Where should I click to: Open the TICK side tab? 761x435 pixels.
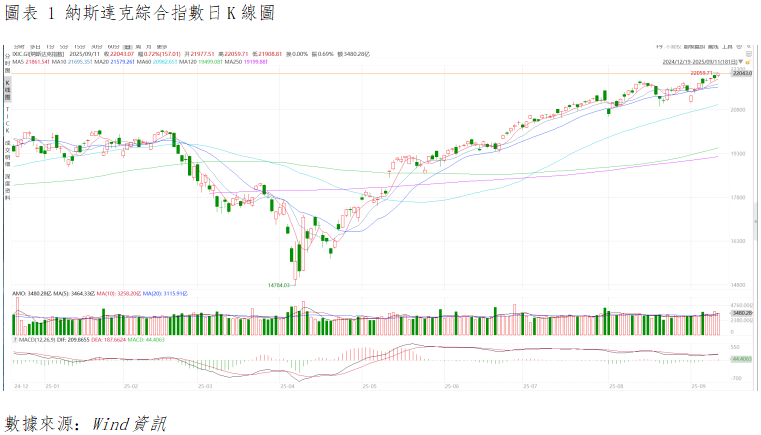point(7,120)
